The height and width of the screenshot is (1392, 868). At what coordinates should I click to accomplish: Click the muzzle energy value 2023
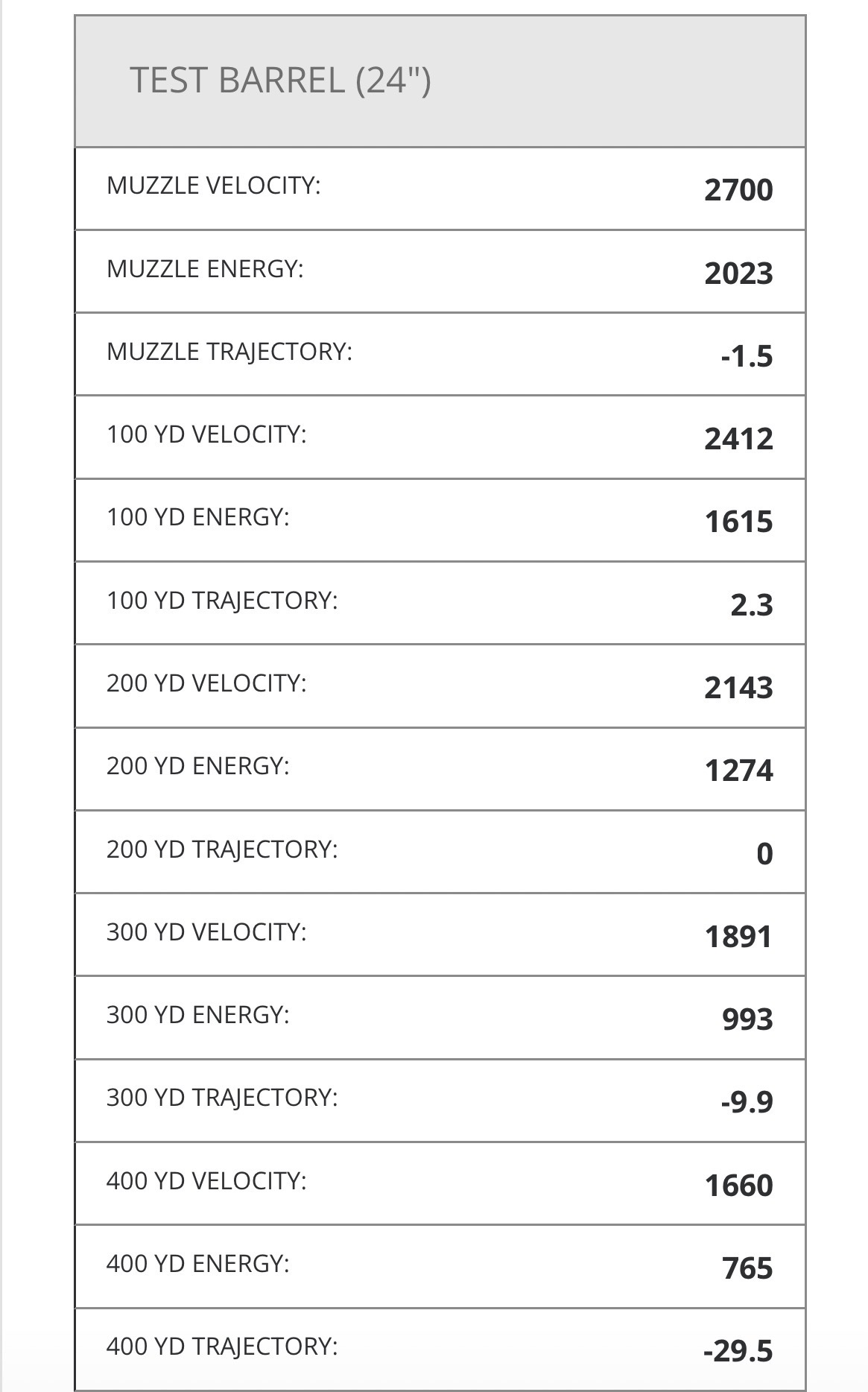pyautogui.click(x=738, y=273)
